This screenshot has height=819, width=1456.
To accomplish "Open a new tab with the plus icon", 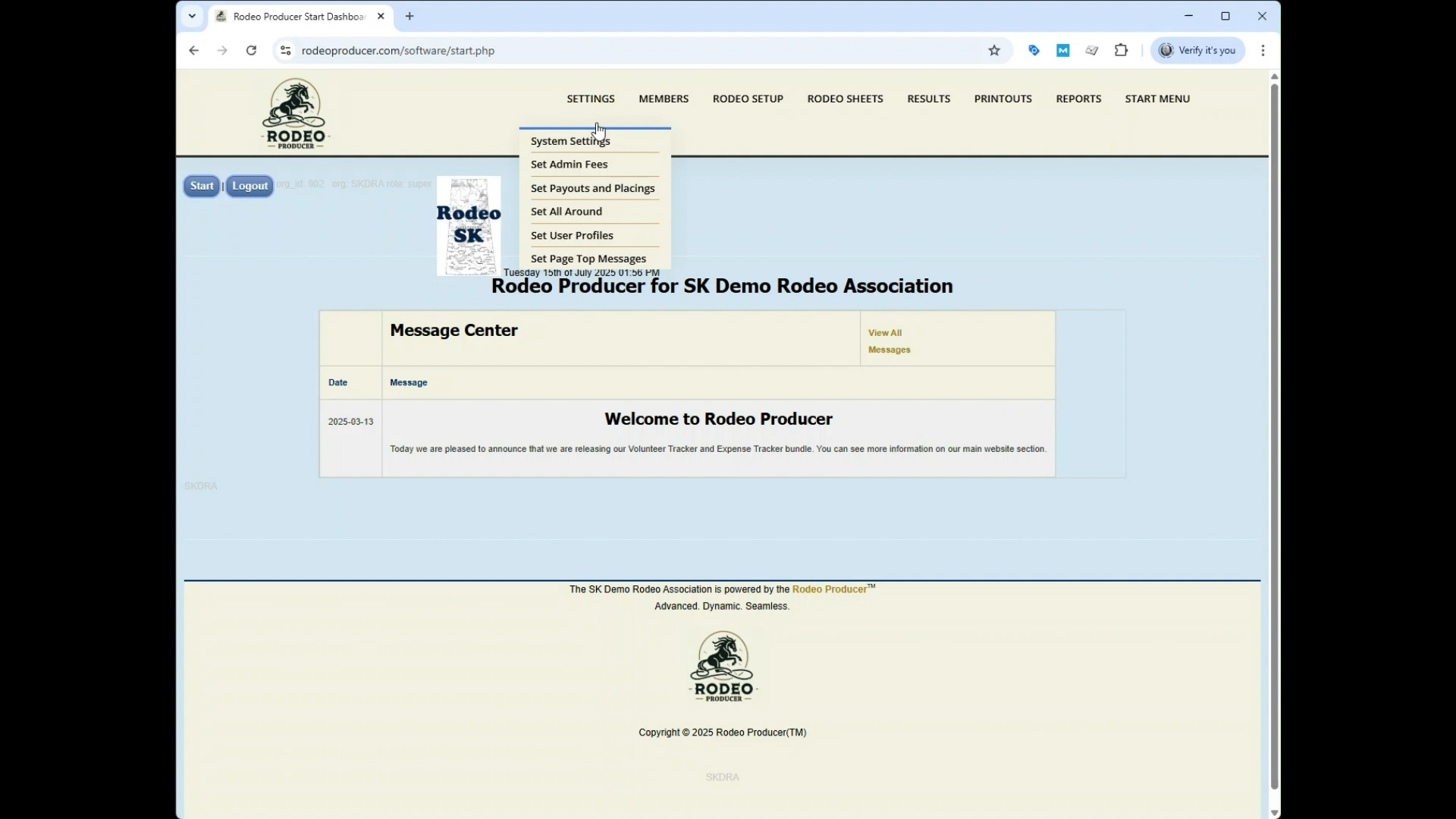I will [x=409, y=16].
